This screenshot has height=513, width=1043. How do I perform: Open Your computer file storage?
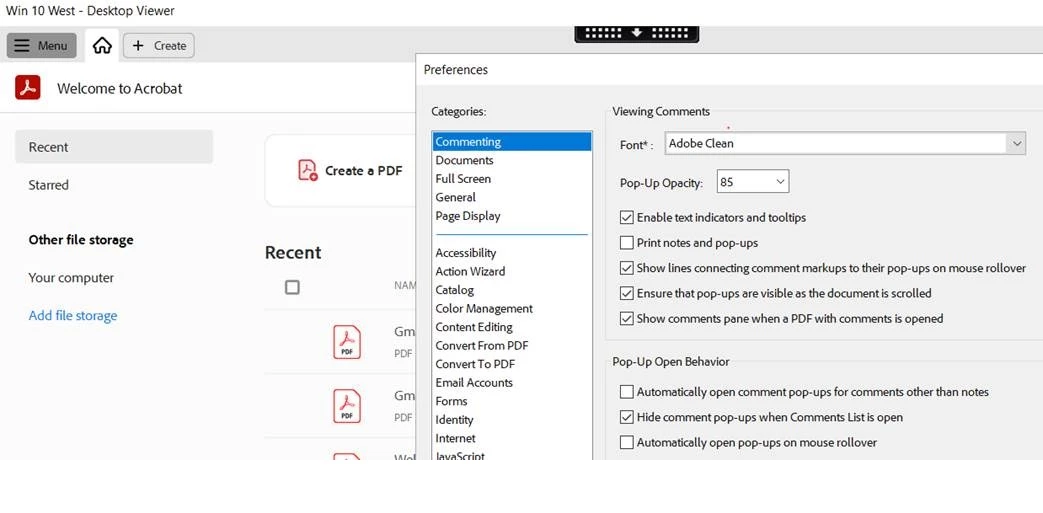tap(71, 277)
